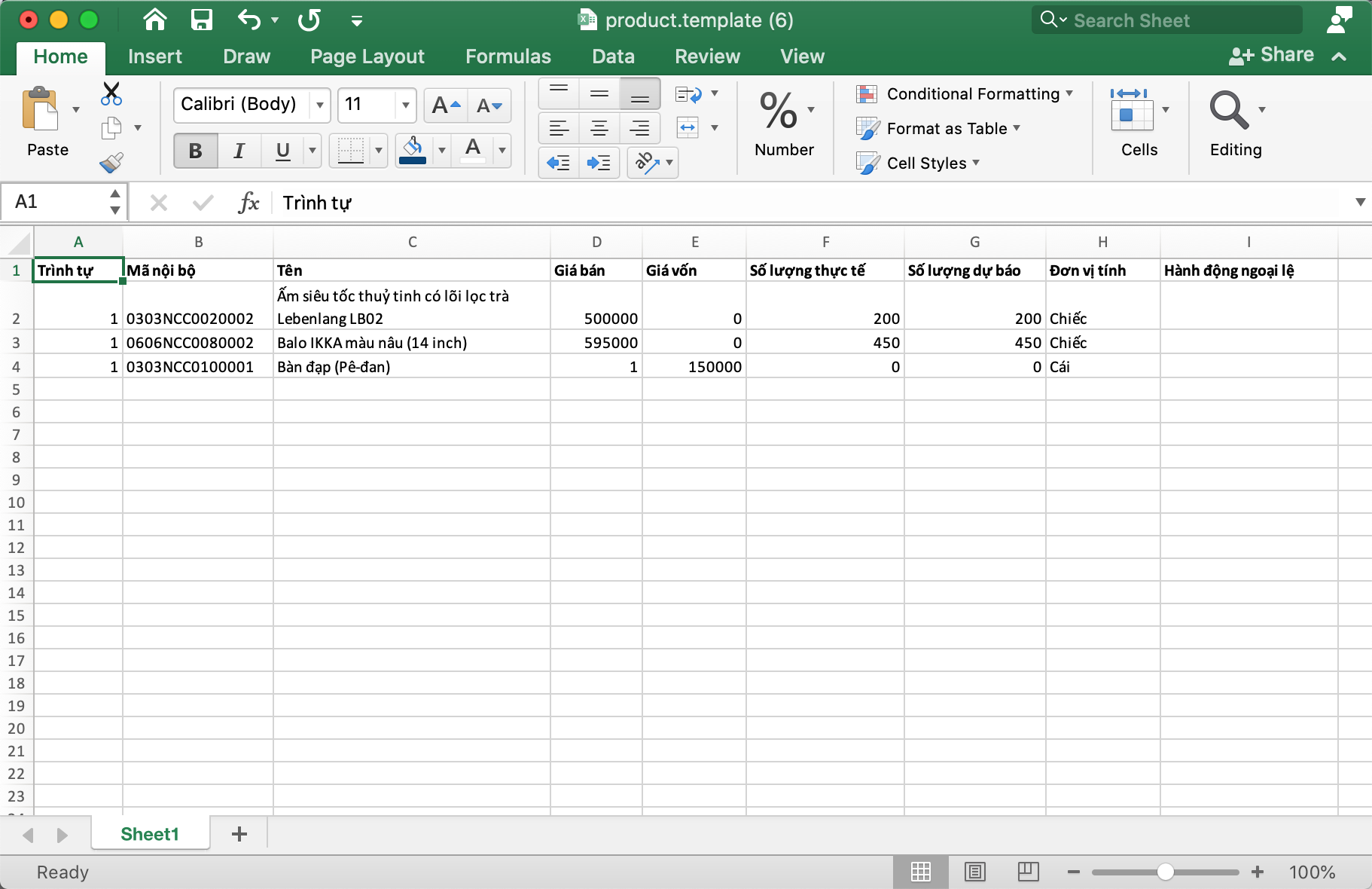Open the font name Calibri combo box
The image size is (1372, 889).
(x=252, y=105)
